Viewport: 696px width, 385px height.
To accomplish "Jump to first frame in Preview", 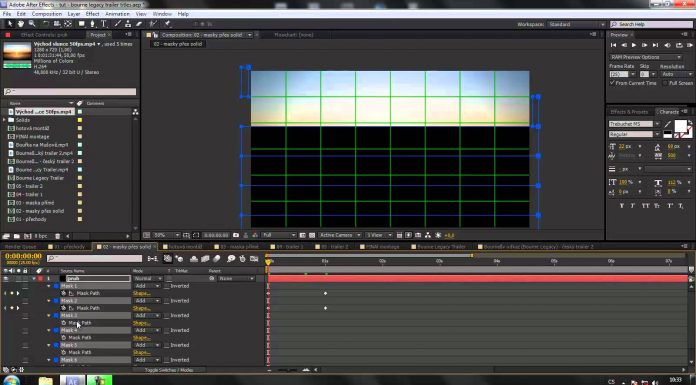I will coord(613,45).
